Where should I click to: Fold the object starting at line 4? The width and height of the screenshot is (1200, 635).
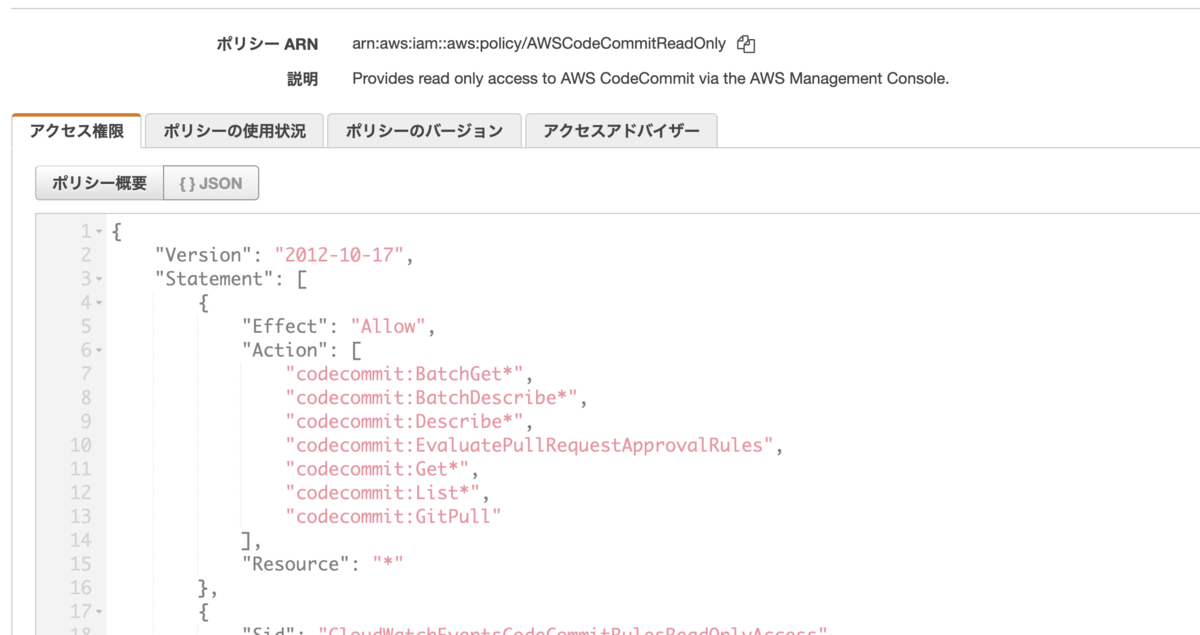tap(99, 303)
